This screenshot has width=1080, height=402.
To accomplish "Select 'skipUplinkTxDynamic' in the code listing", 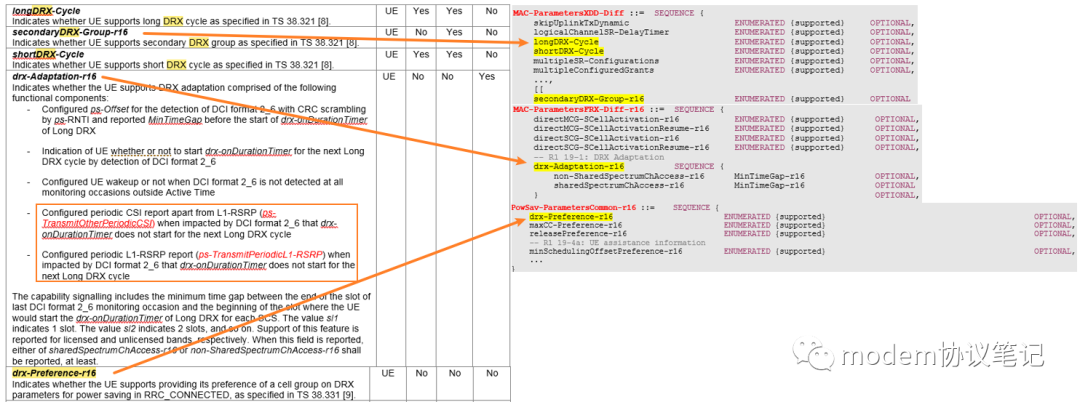I will click(x=581, y=23).
